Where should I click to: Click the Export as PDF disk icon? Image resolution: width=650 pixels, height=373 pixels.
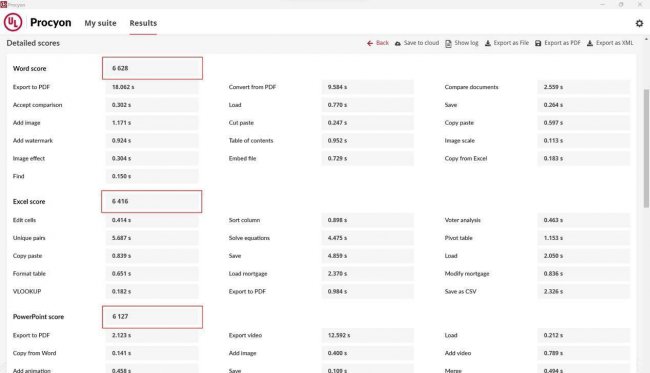tap(538, 43)
